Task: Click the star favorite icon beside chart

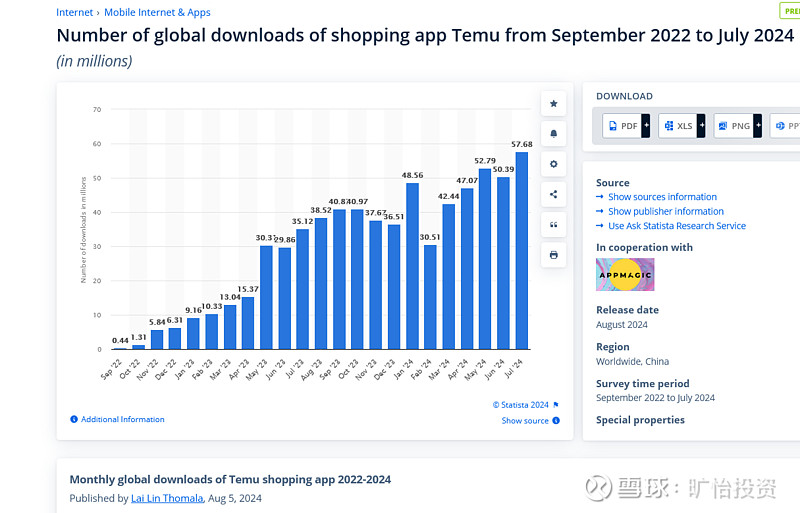Action: click(554, 104)
